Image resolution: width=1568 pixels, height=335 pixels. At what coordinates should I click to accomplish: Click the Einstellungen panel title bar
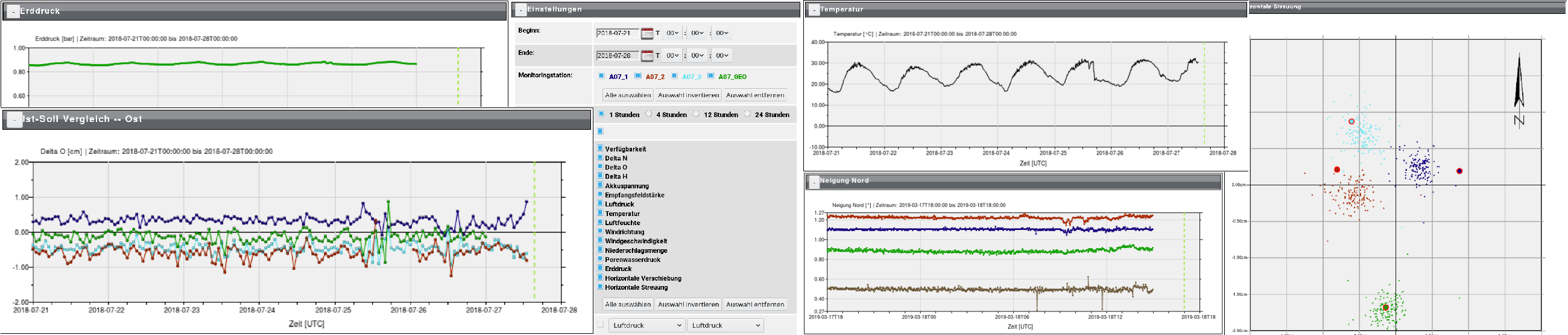[656, 10]
